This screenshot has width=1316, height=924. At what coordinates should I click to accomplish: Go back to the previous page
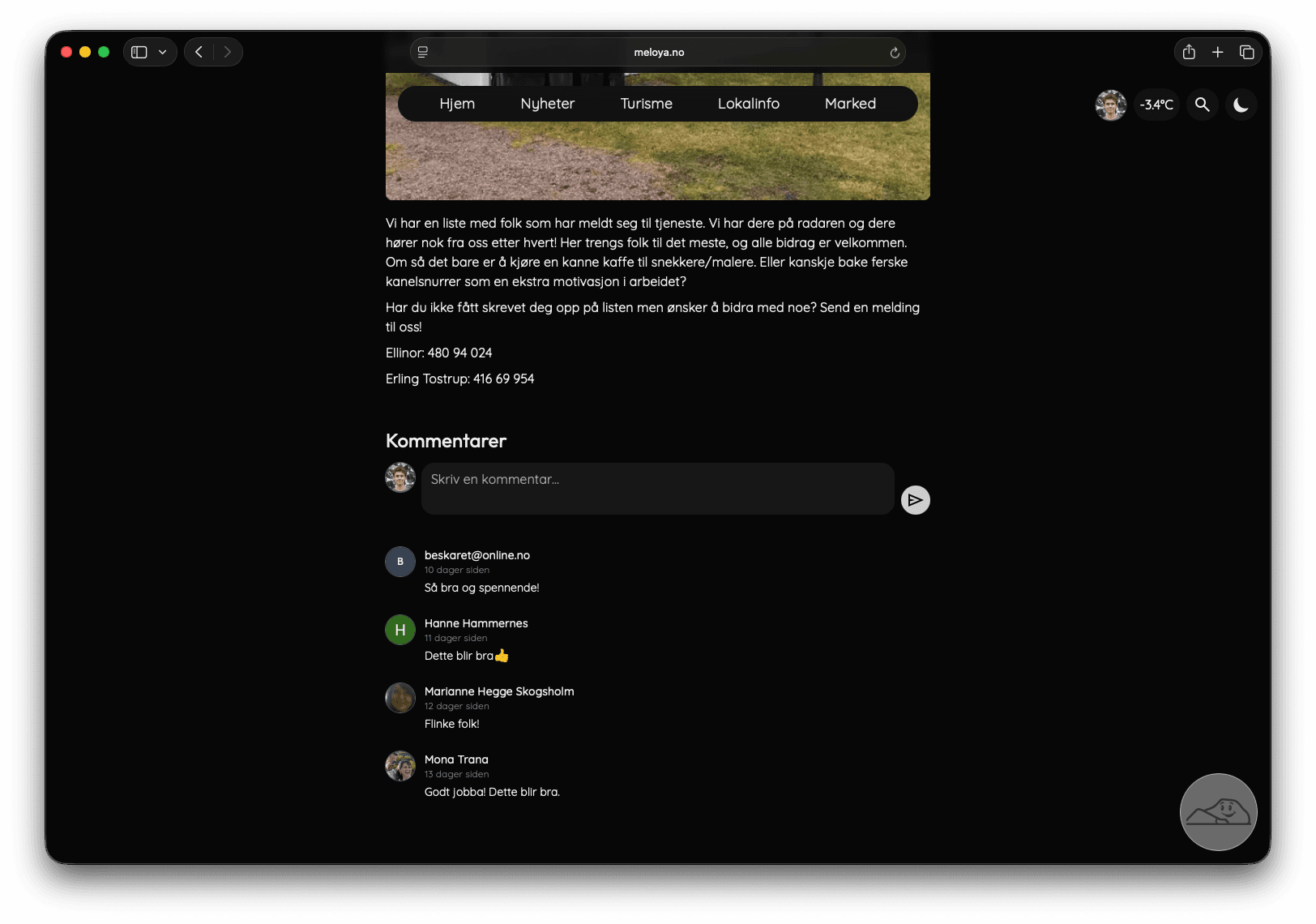199,52
